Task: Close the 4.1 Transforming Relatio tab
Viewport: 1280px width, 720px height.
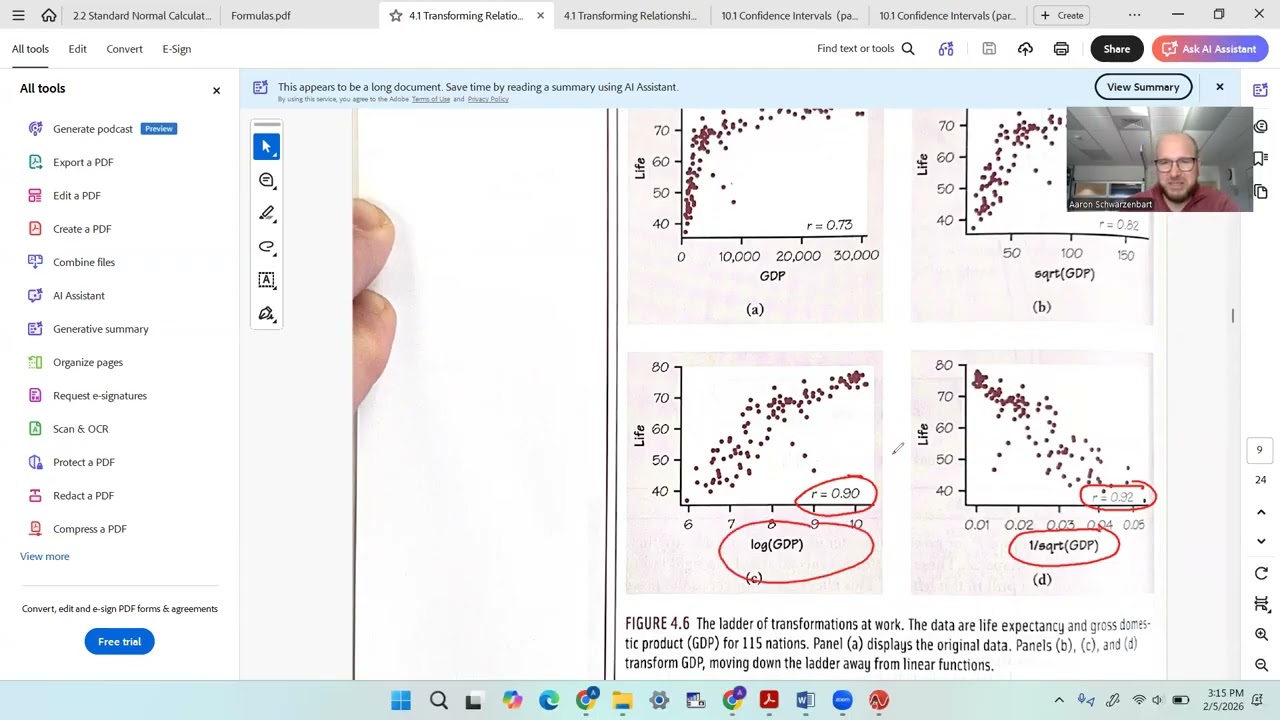Action: 541,15
